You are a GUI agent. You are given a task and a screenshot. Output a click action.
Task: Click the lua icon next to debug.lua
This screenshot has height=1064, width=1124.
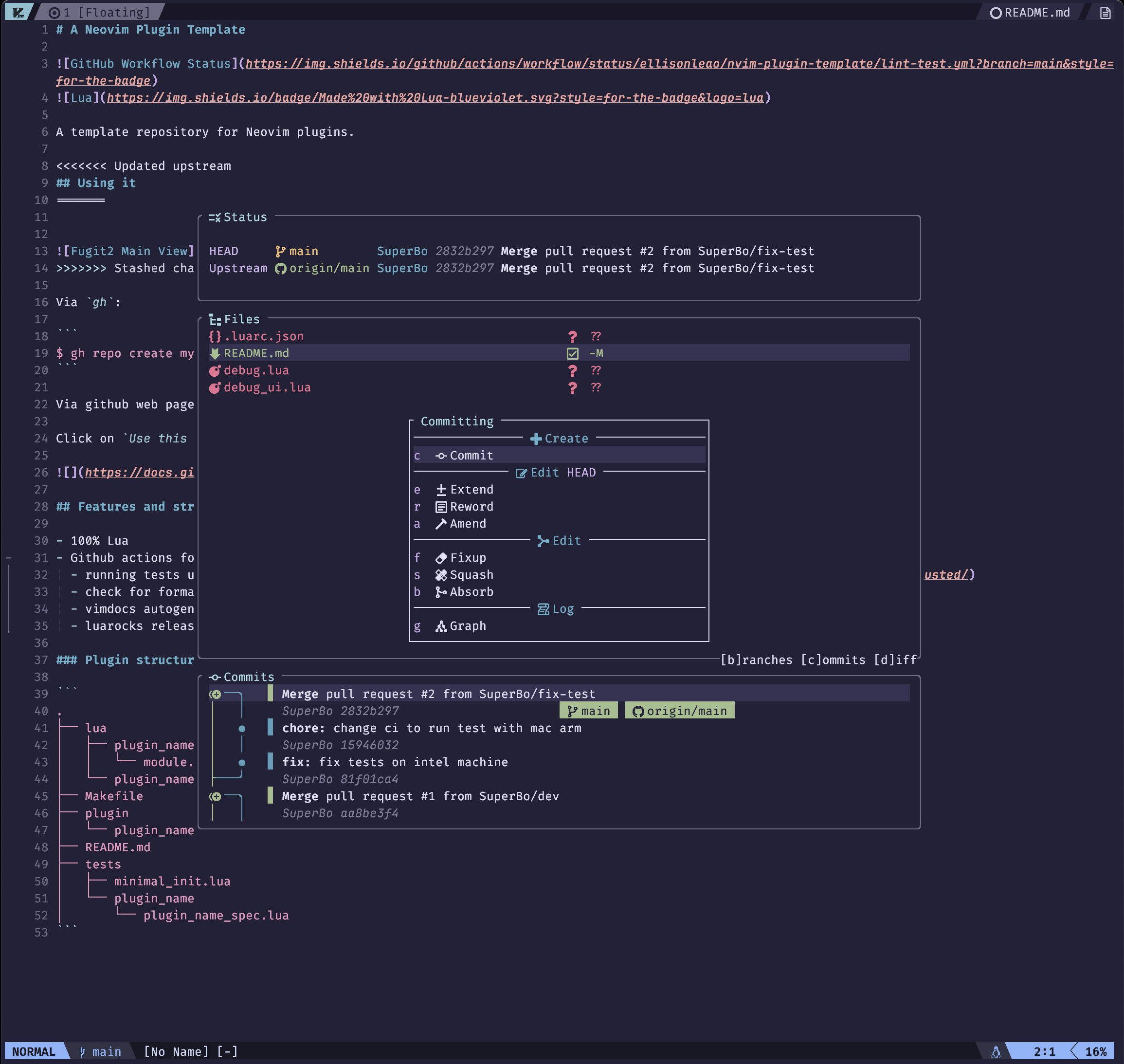(x=215, y=370)
